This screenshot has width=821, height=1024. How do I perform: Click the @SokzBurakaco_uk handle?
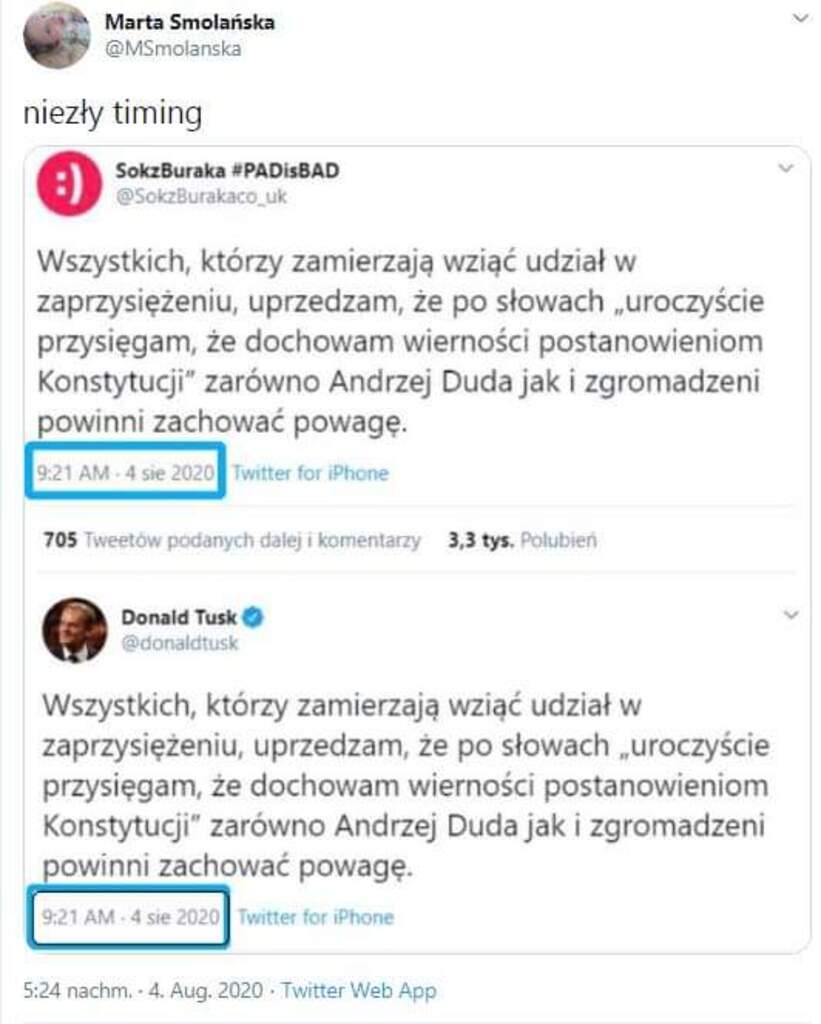[x=202, y=196]
